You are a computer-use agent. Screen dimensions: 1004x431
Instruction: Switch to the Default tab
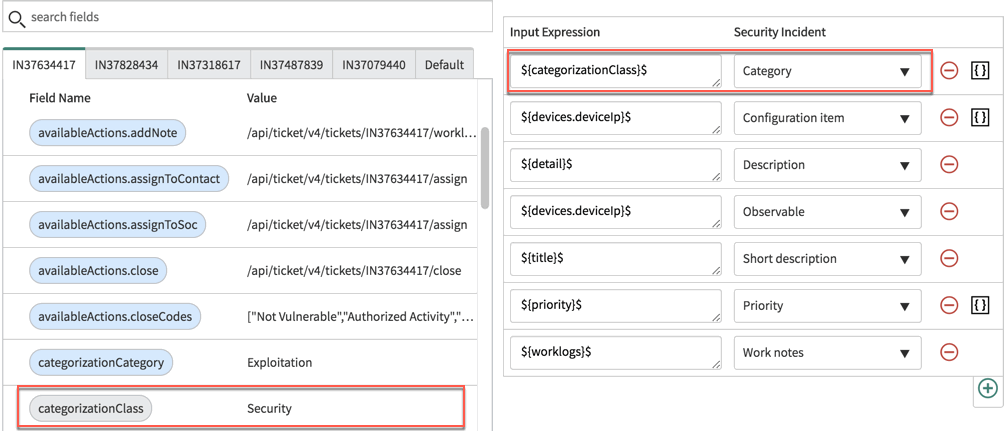point(444,65)
